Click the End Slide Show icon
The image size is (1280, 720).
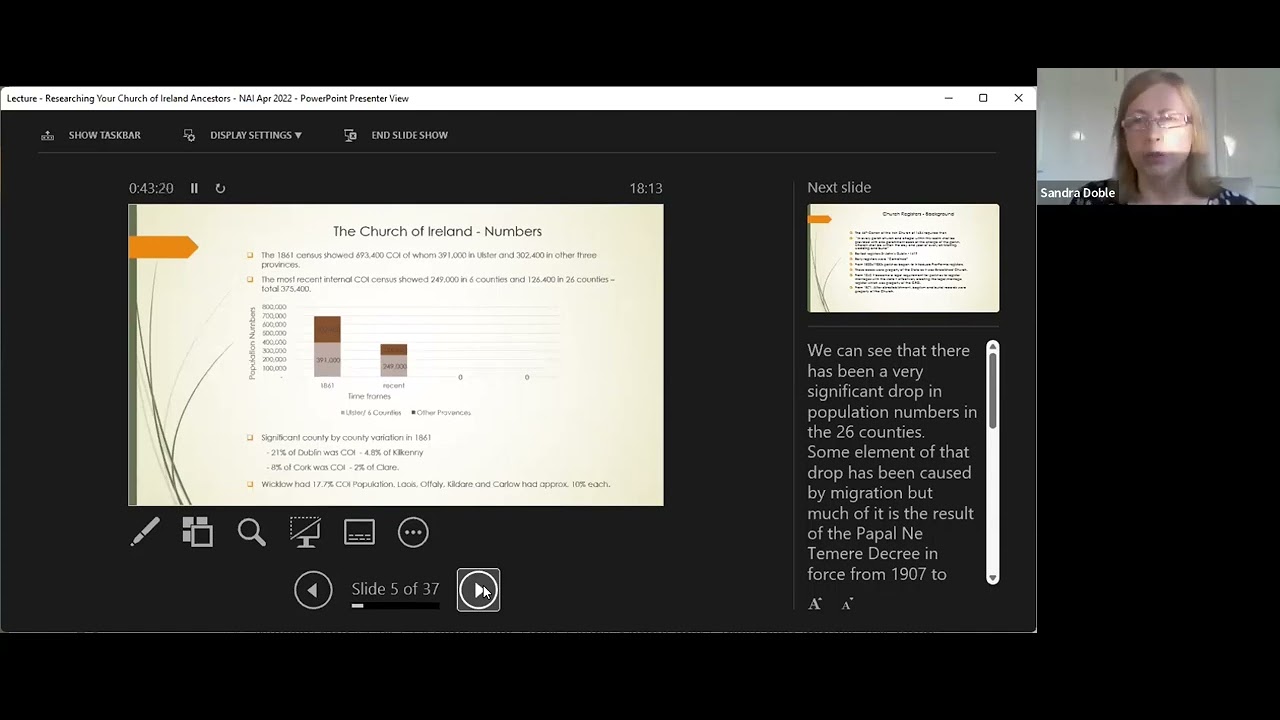point(350,135)
